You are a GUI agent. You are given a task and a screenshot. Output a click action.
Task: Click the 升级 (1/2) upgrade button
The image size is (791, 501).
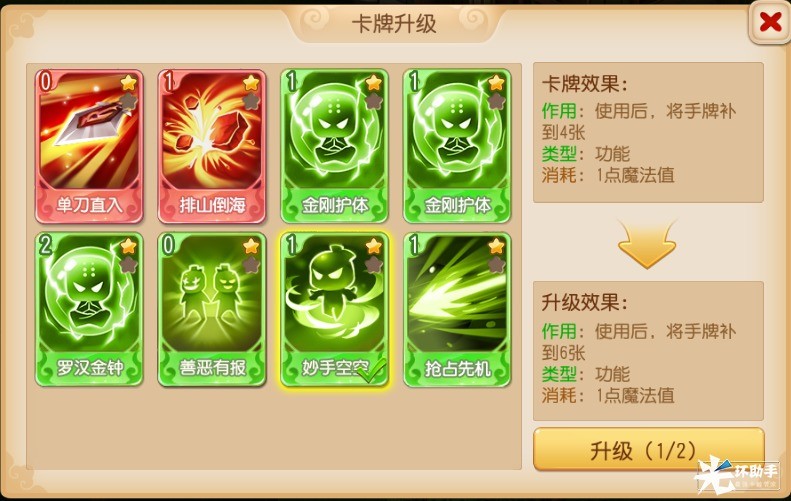(649, 449)
